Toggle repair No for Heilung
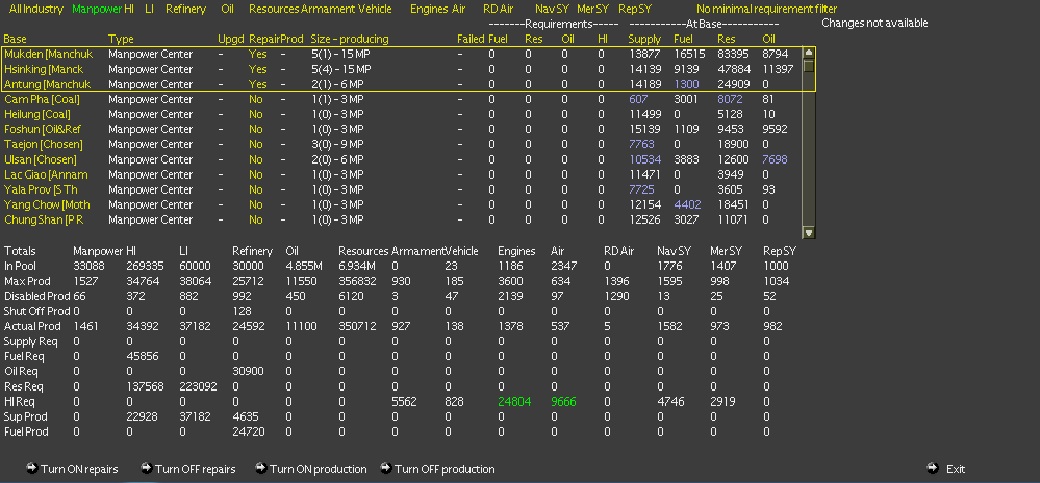The width and height of the screenshot is (1040, 483). (x=255, y=114)
